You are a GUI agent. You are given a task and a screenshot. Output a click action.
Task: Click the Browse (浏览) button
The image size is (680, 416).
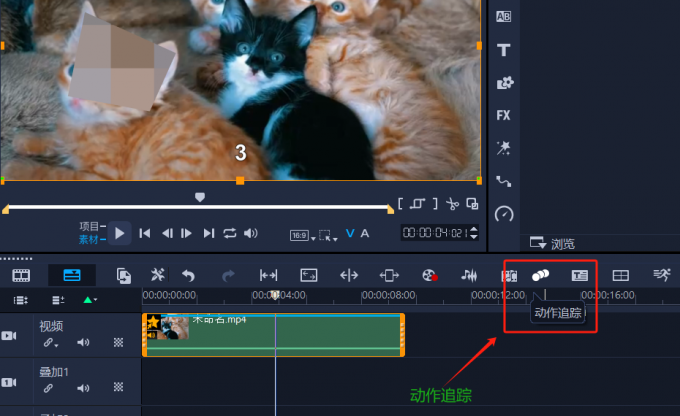click(552, 243)
